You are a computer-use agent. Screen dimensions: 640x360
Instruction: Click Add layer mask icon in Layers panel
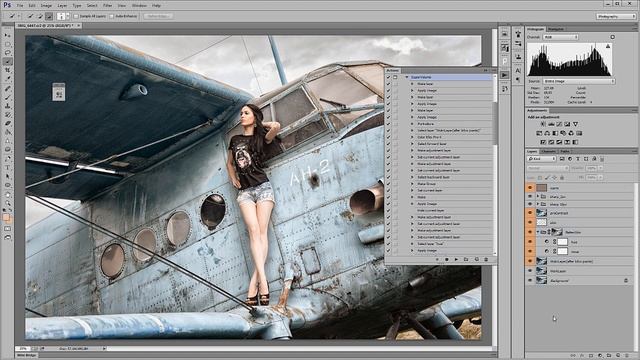pos(591,356)
